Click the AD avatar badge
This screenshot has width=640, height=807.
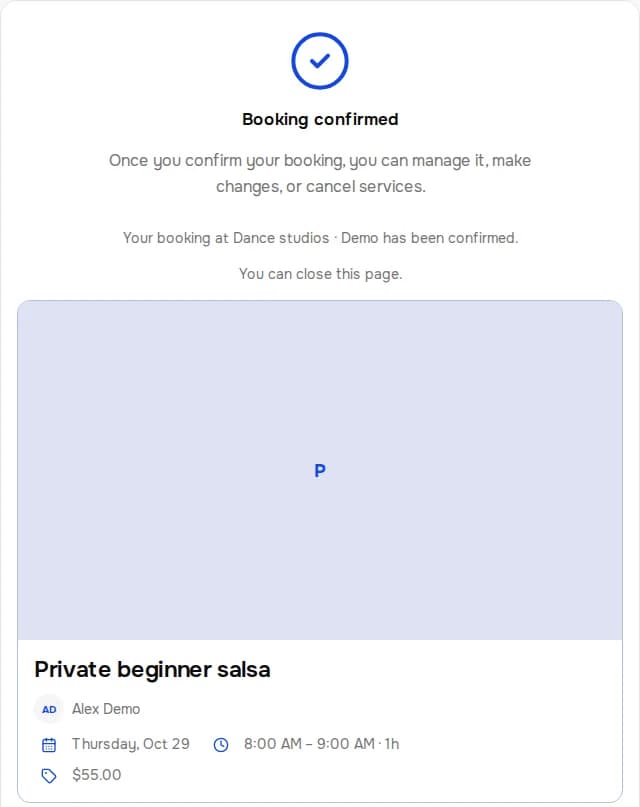tap(49, 709)
